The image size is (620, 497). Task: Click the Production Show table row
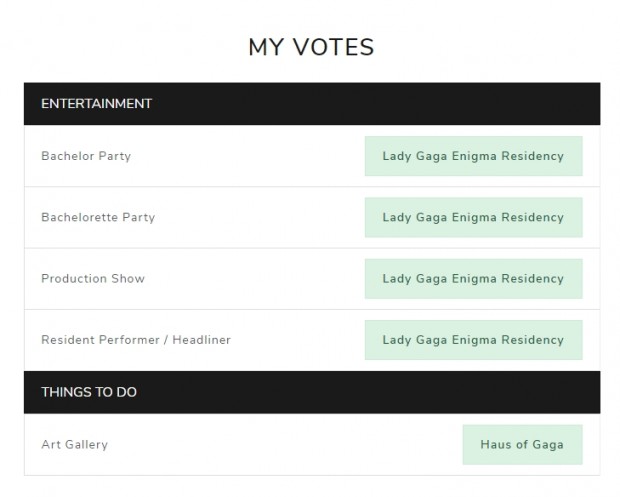[312, 279]
